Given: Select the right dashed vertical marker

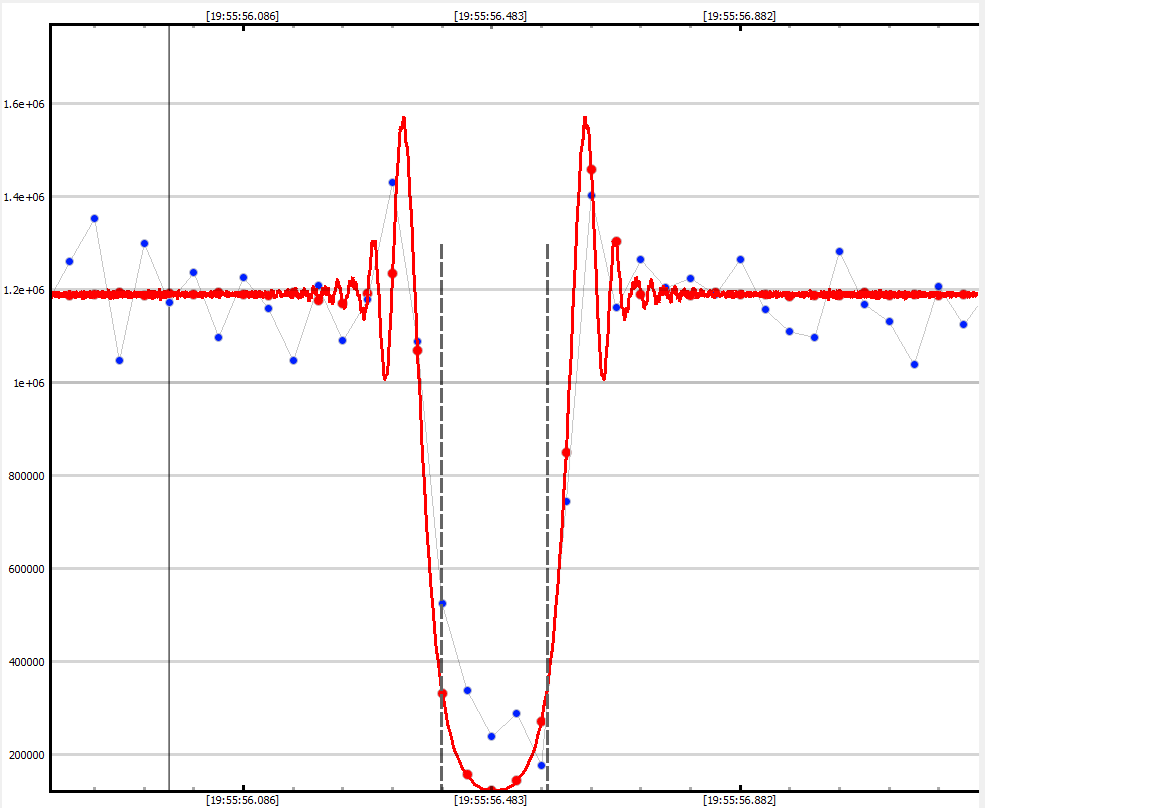Looking at the screenshot, I should pyautogui.click(x=547, y=450).
